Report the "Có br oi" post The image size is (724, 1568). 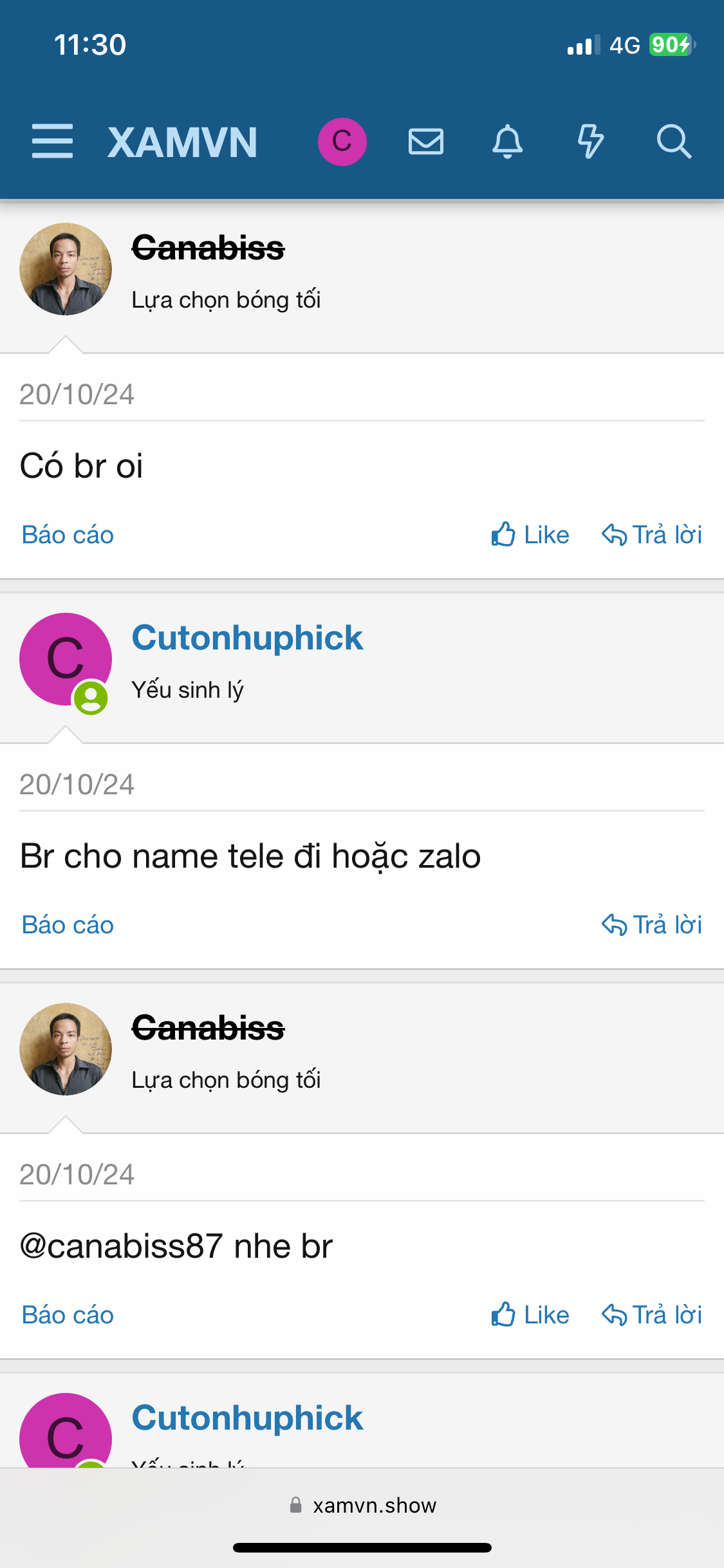[68, 535]
